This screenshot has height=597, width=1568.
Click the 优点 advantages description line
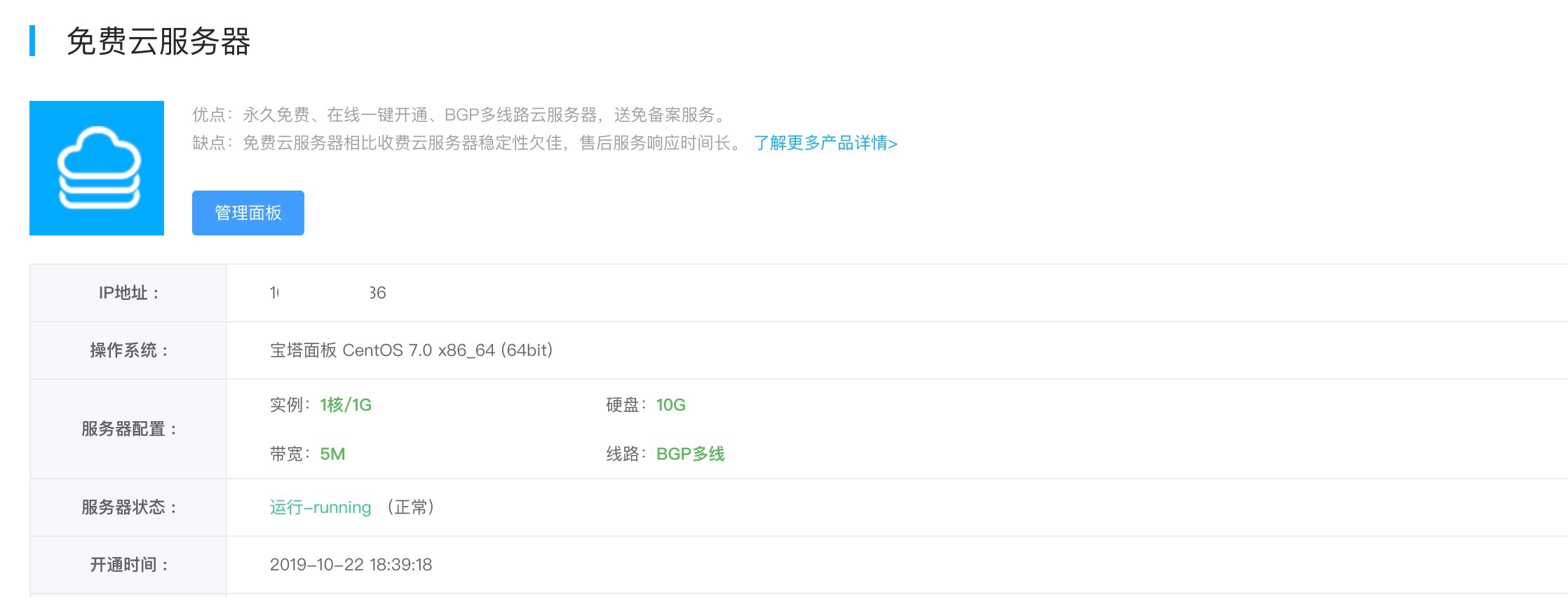click(x=460, y=115)
